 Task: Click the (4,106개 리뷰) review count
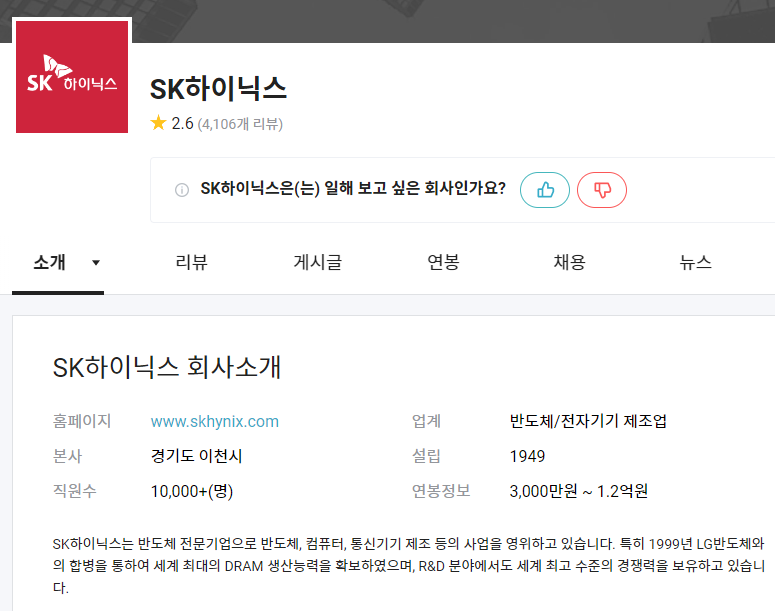(240, 124)
